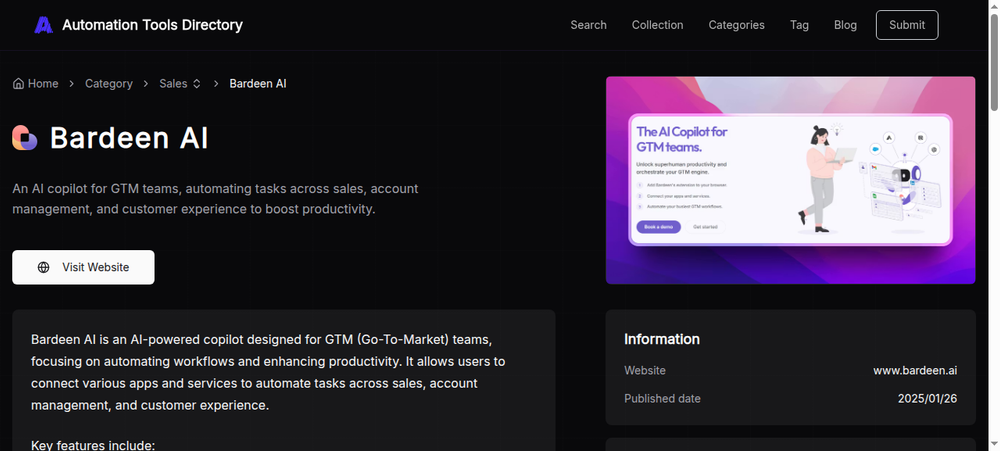Click the Submit button

point(907,25)
